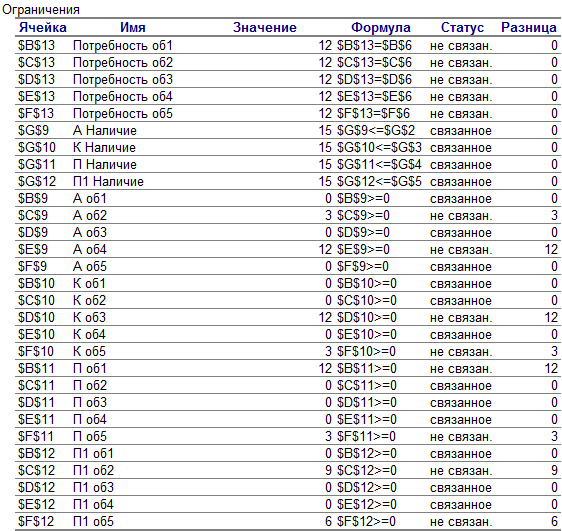562x531 pixels.
Task: Select the name К об1
Action: click(x=89, y=283)
